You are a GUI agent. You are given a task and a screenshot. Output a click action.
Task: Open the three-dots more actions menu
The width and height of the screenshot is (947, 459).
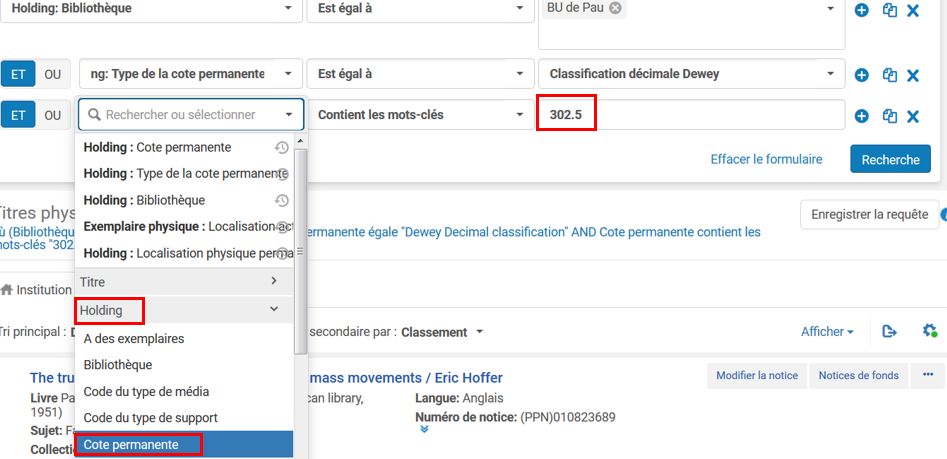pos(927,375)
